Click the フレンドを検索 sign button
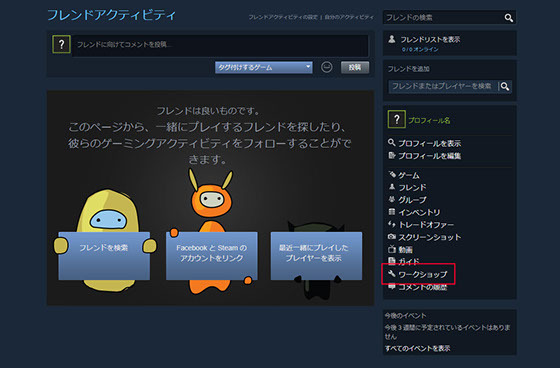The width and height of the screenshot is (560, 368). point(104,255)
